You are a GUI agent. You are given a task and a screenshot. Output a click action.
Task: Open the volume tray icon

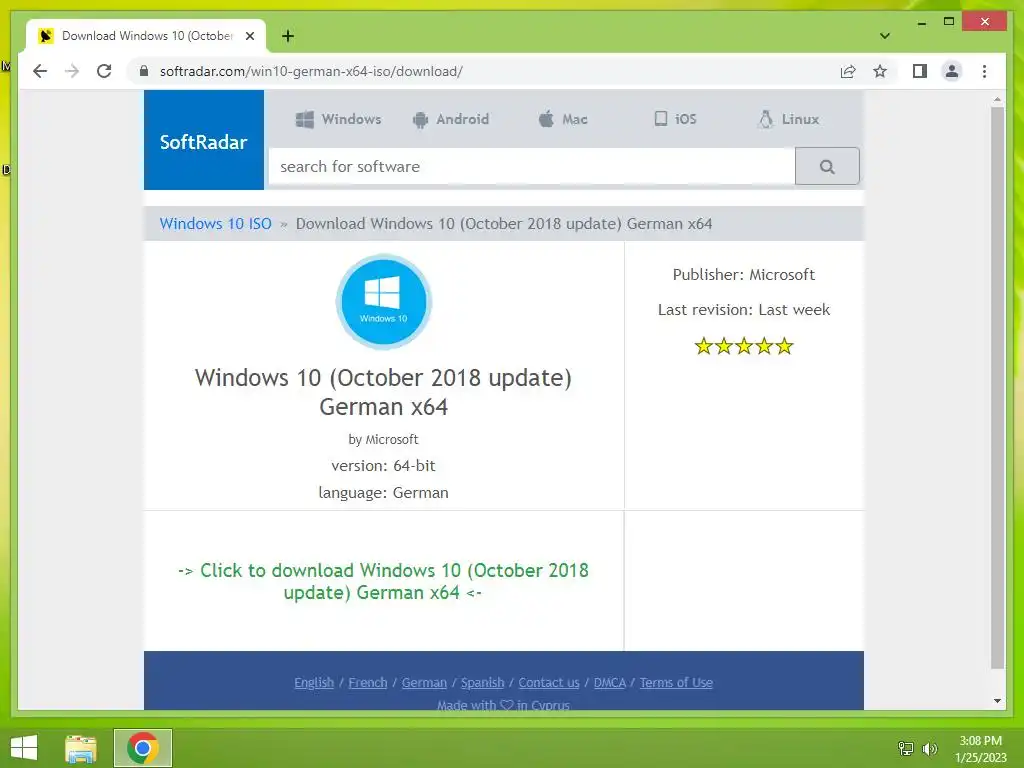(x=929, y=748)
